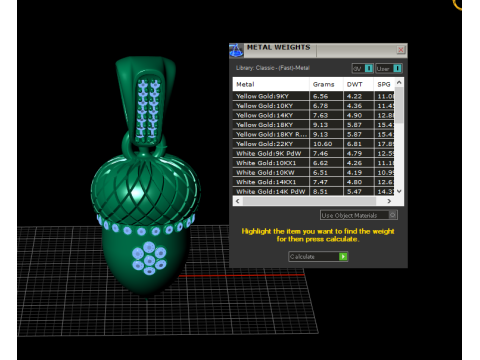Enable Use Object Materials option
The height and width of the screenshot is (360, 480).
coord(359,215)
